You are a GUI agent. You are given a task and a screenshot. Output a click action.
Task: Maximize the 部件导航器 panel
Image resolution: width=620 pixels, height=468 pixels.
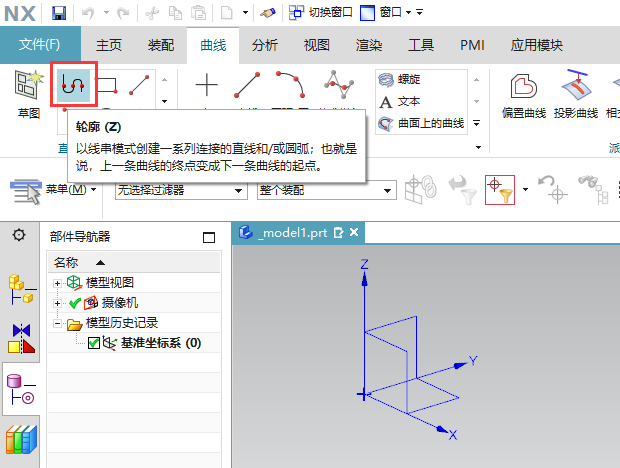pyautogui.click(x=209, y=237)
